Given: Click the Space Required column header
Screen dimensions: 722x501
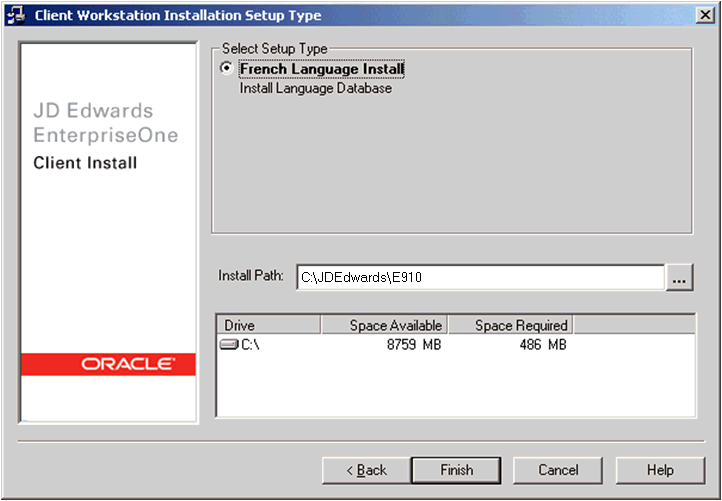Looking at the screenshot, I should 511,325.
